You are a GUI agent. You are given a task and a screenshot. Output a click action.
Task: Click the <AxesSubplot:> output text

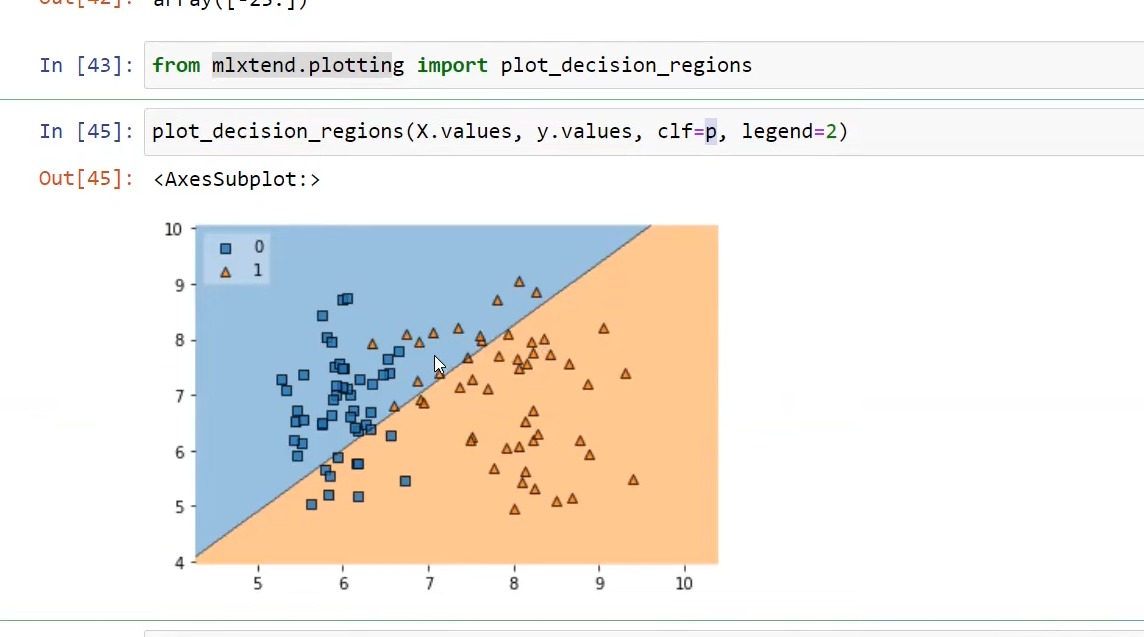(x=237, y=180)
